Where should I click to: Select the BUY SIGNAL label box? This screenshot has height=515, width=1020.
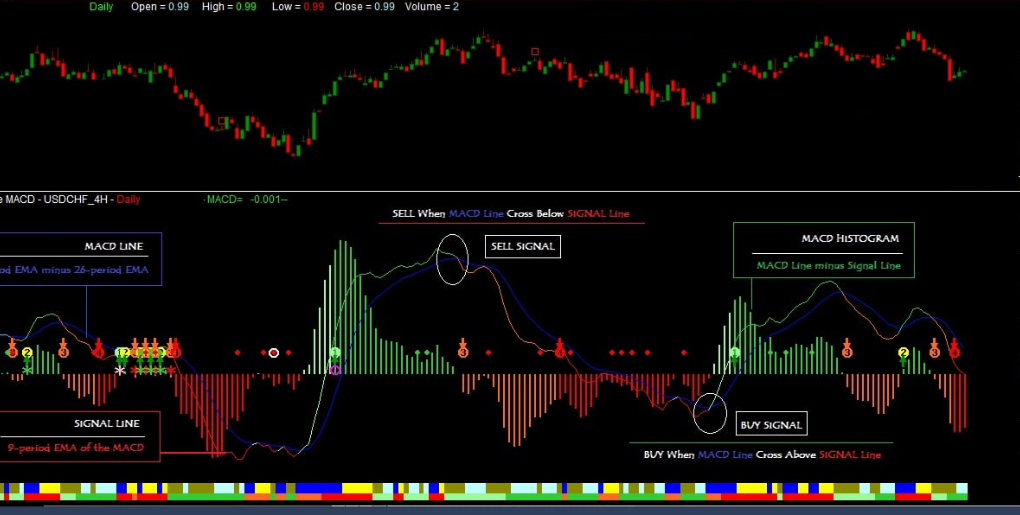771,425
